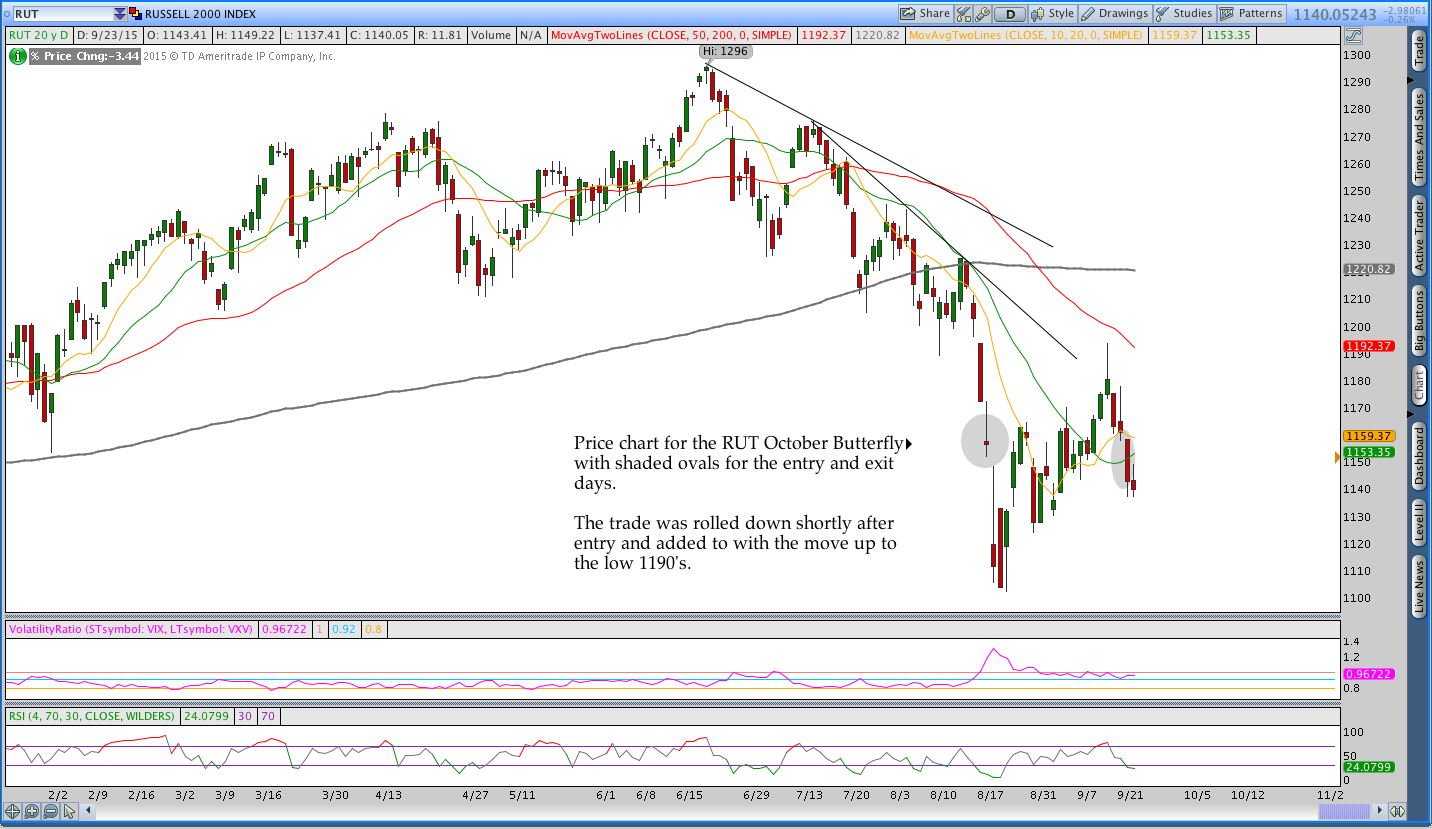Screen dimensions: 1432x829
Task: Click the L: 1137.41 low value
Action: click(313, 35)
